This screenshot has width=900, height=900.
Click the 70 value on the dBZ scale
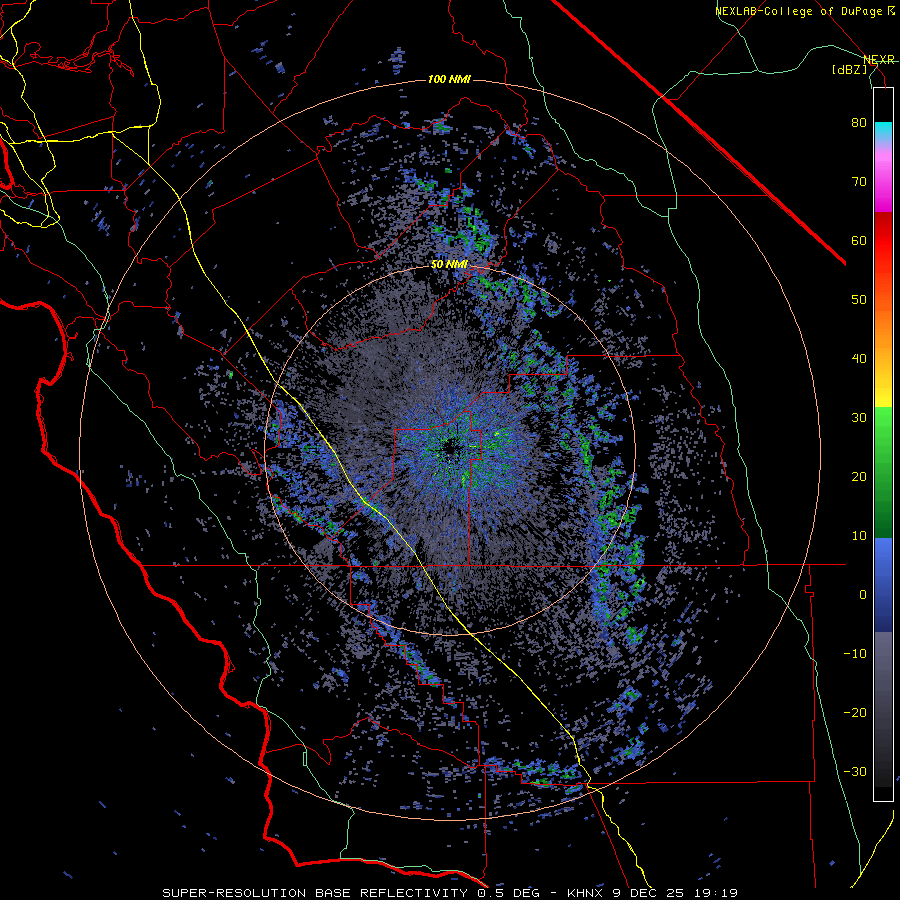pos(859,182)
